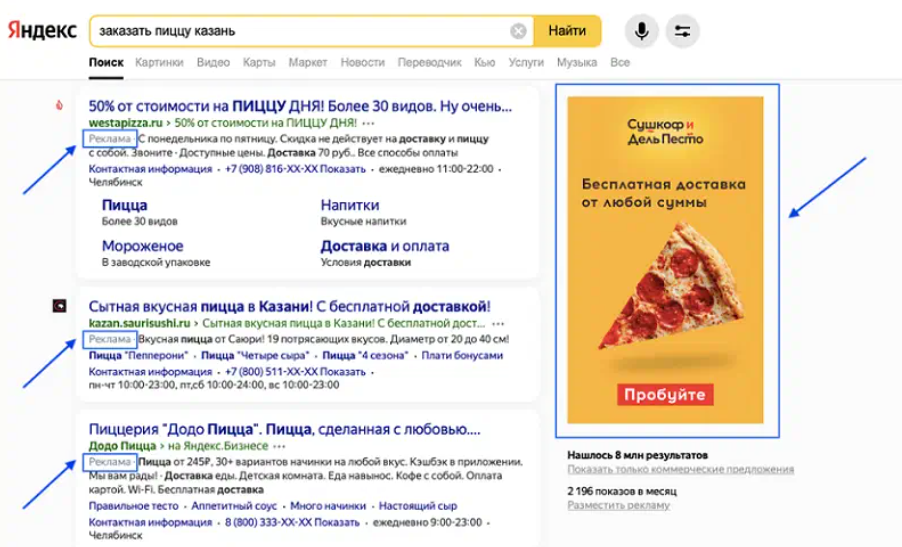Image resolution: width=902 pixels, height=547 pixels.
Task: Switch to the Картинки tab
Action: [159, 62]
